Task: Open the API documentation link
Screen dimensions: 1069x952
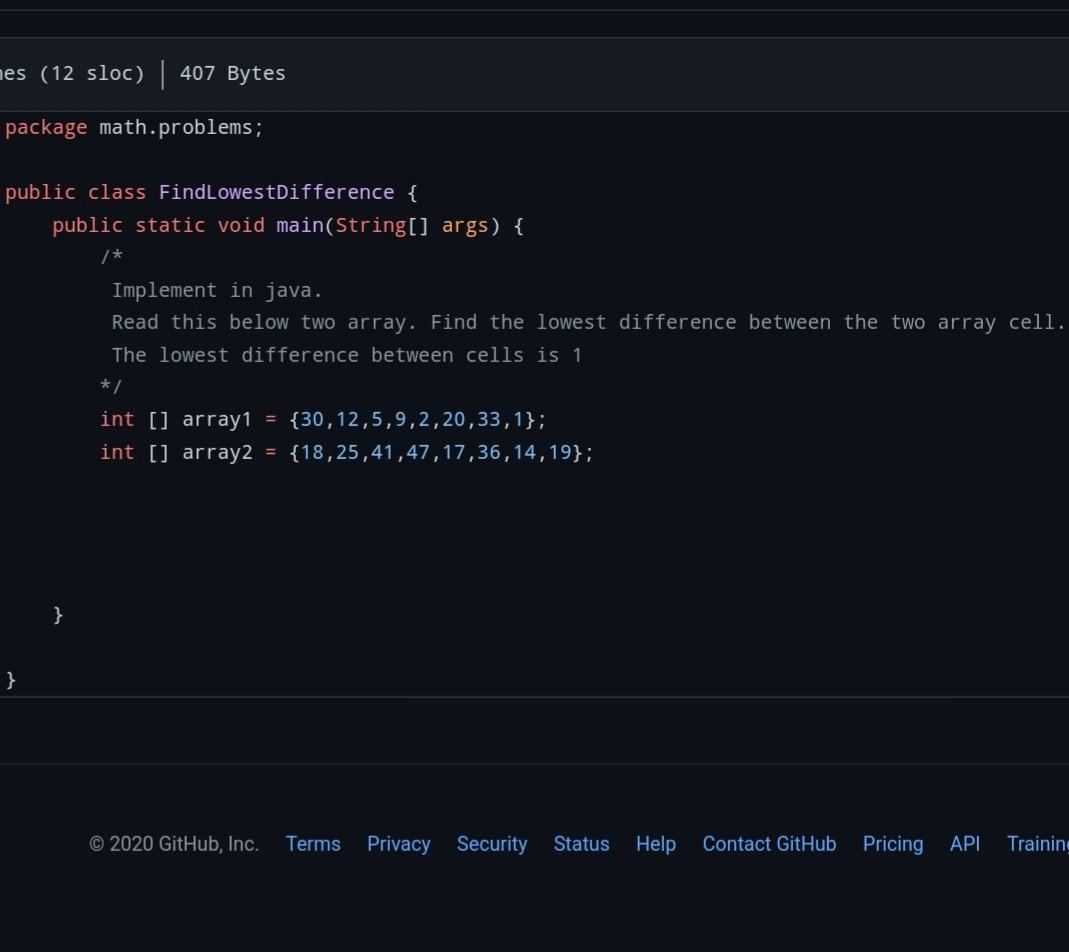Action: (x=964, y=844)
